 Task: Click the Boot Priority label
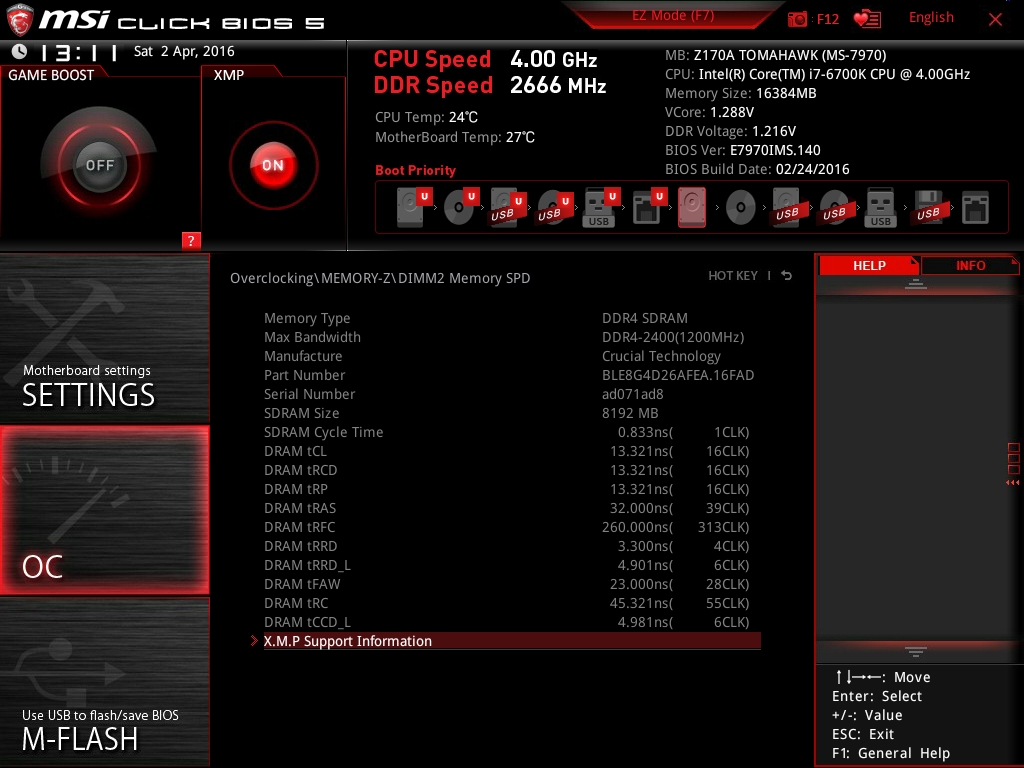415,170
